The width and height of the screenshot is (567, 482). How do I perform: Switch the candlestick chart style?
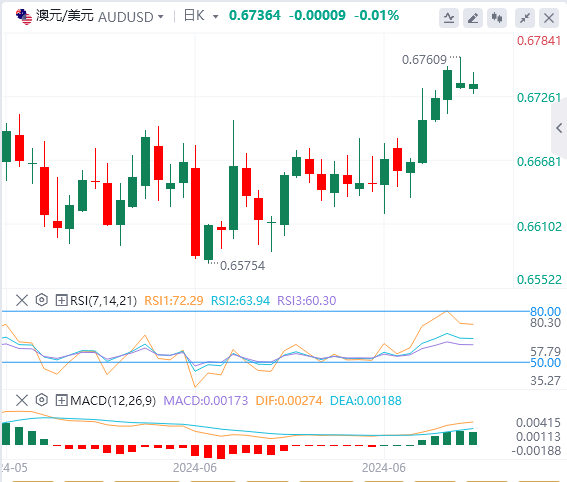(497, 18)
